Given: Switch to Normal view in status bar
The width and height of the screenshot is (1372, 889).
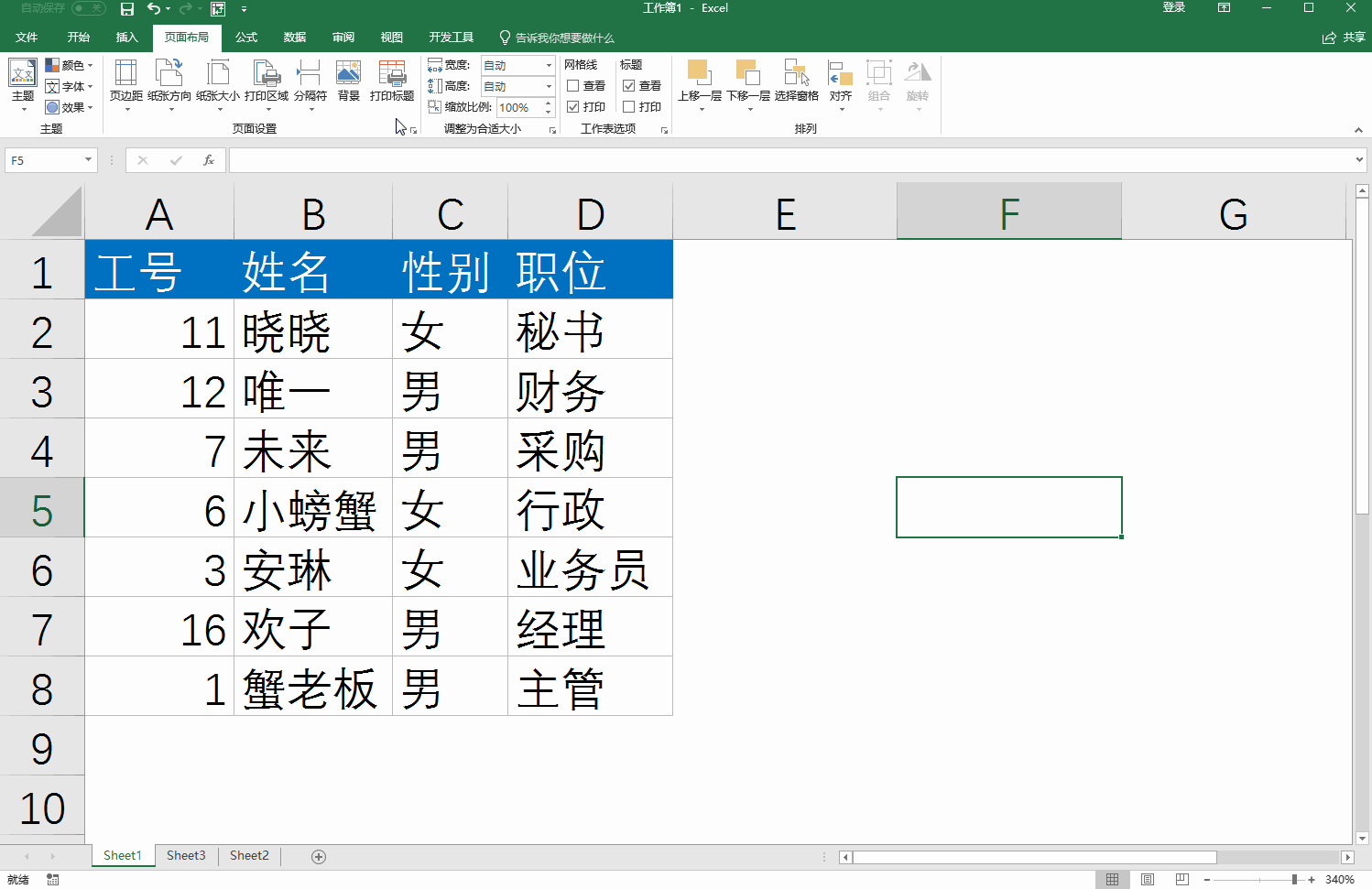Looking at the screenshot, I should [x=1112, y=880].
